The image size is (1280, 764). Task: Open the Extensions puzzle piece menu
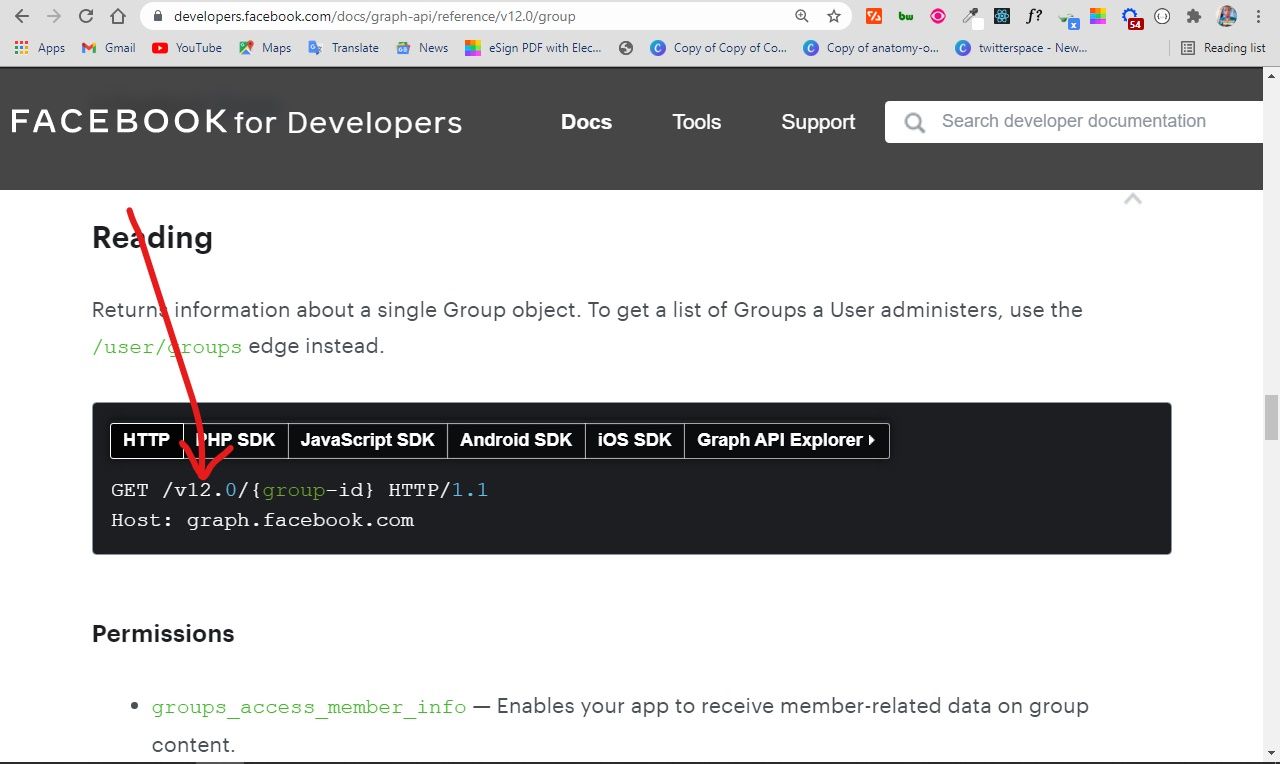1193,16
